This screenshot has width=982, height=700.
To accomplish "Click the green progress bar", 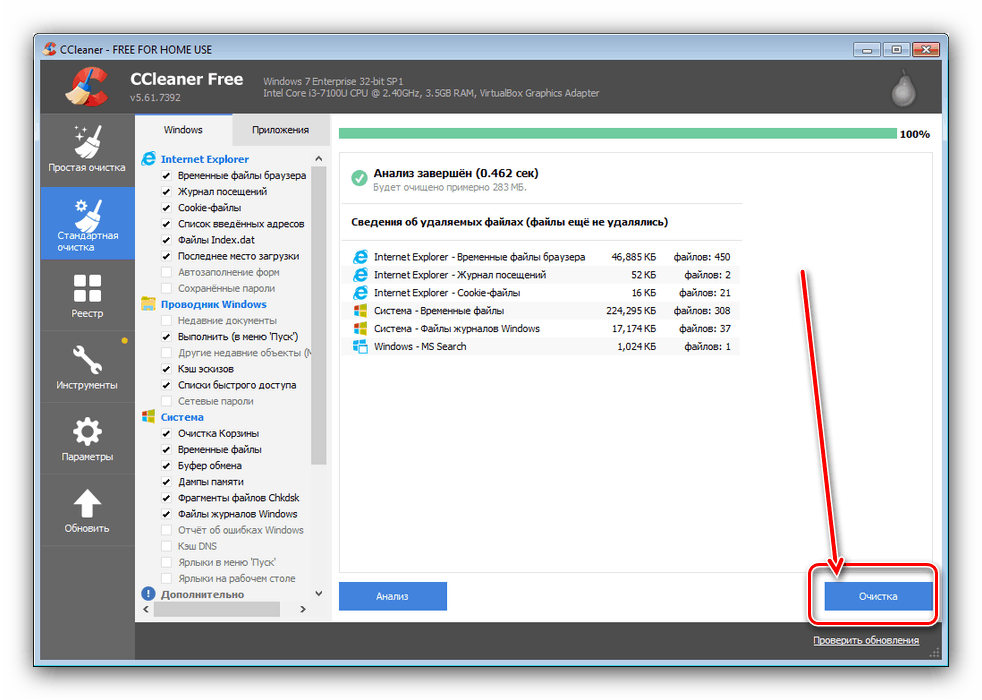I will [x=618, y=133].
